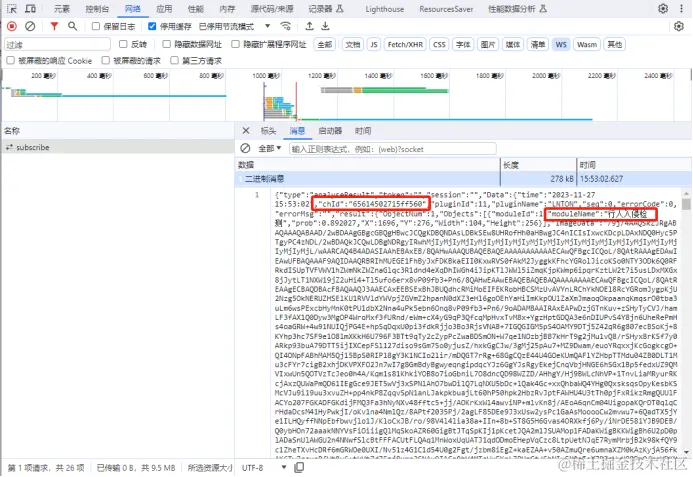Image resolution: width=693 pixels, height=477 pixels.
Task: Filter requests by Img type
Action: click(488, 44)
